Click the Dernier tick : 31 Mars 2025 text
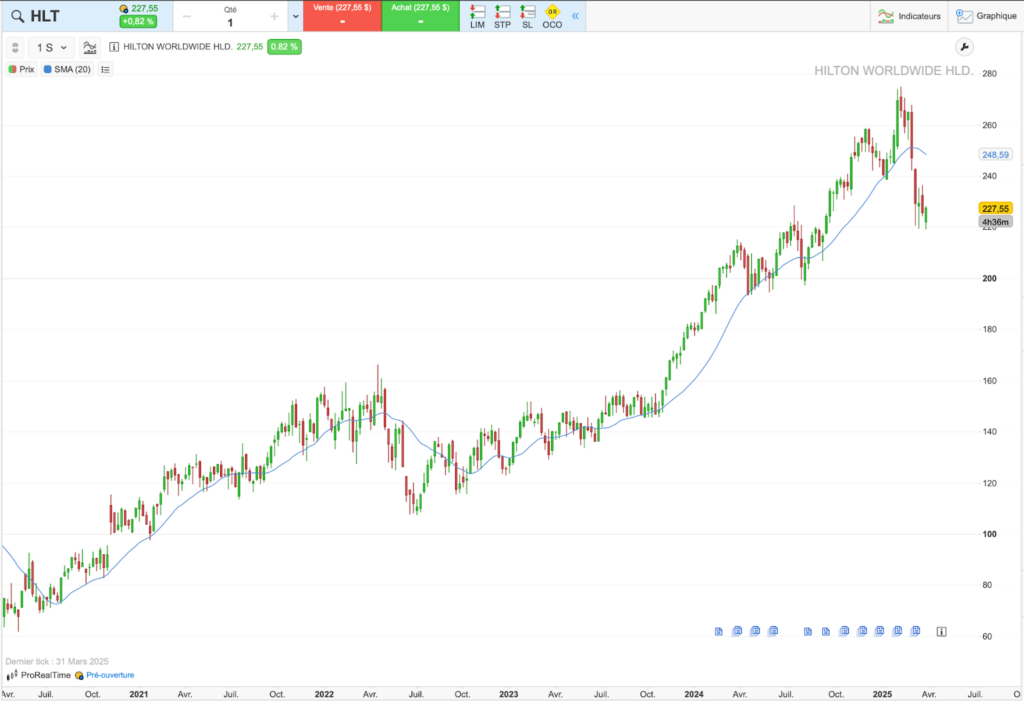This screenshot has height=701, width=1024. (x=57, y=661)
